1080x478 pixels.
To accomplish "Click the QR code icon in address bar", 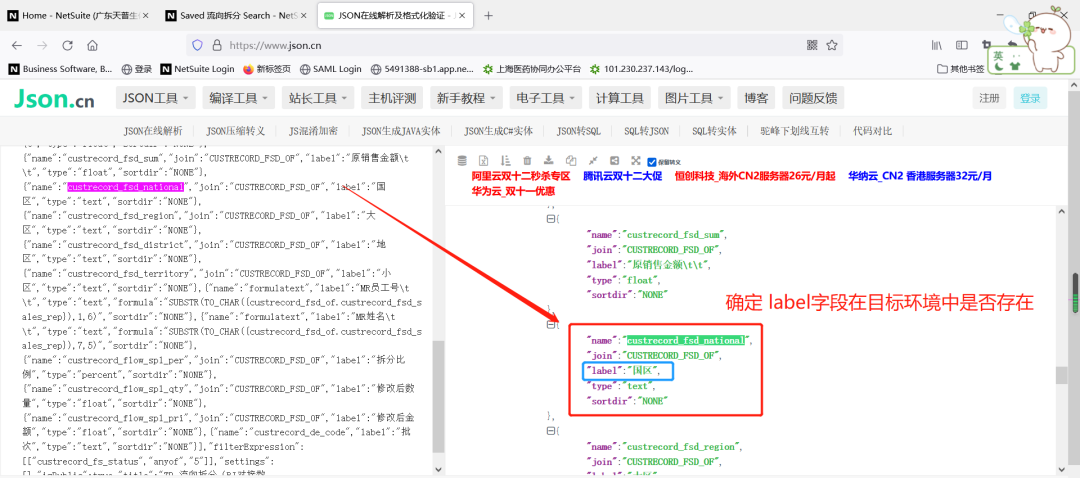I will [x=812, y=45].
